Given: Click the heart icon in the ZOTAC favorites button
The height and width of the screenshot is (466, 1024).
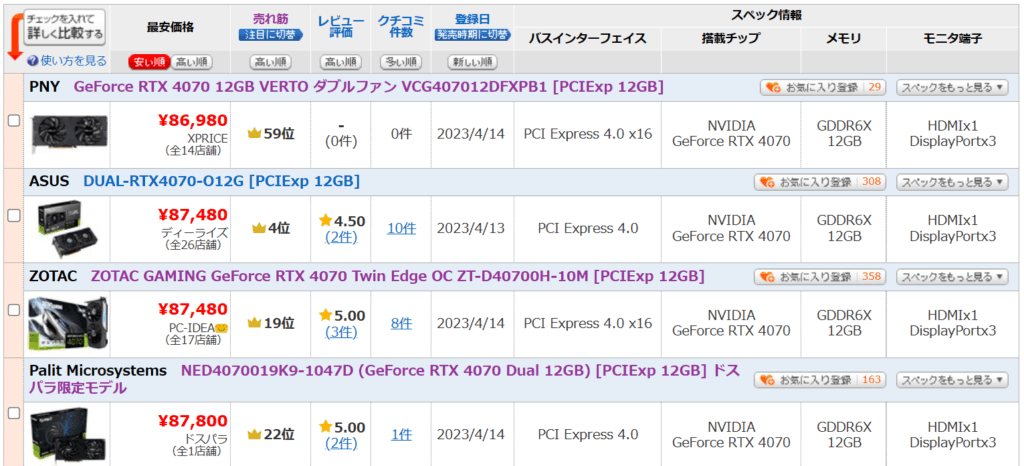Looking at the screenshot, I should point(769,277).
